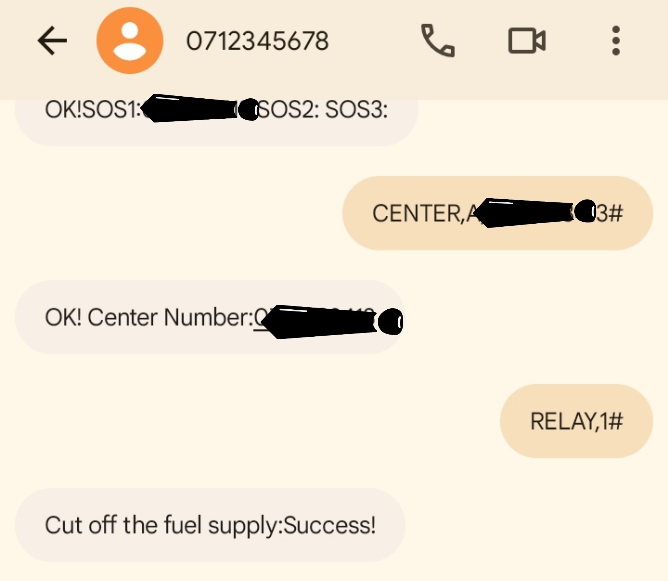Open the three-dot more options menu

[615, 40]
